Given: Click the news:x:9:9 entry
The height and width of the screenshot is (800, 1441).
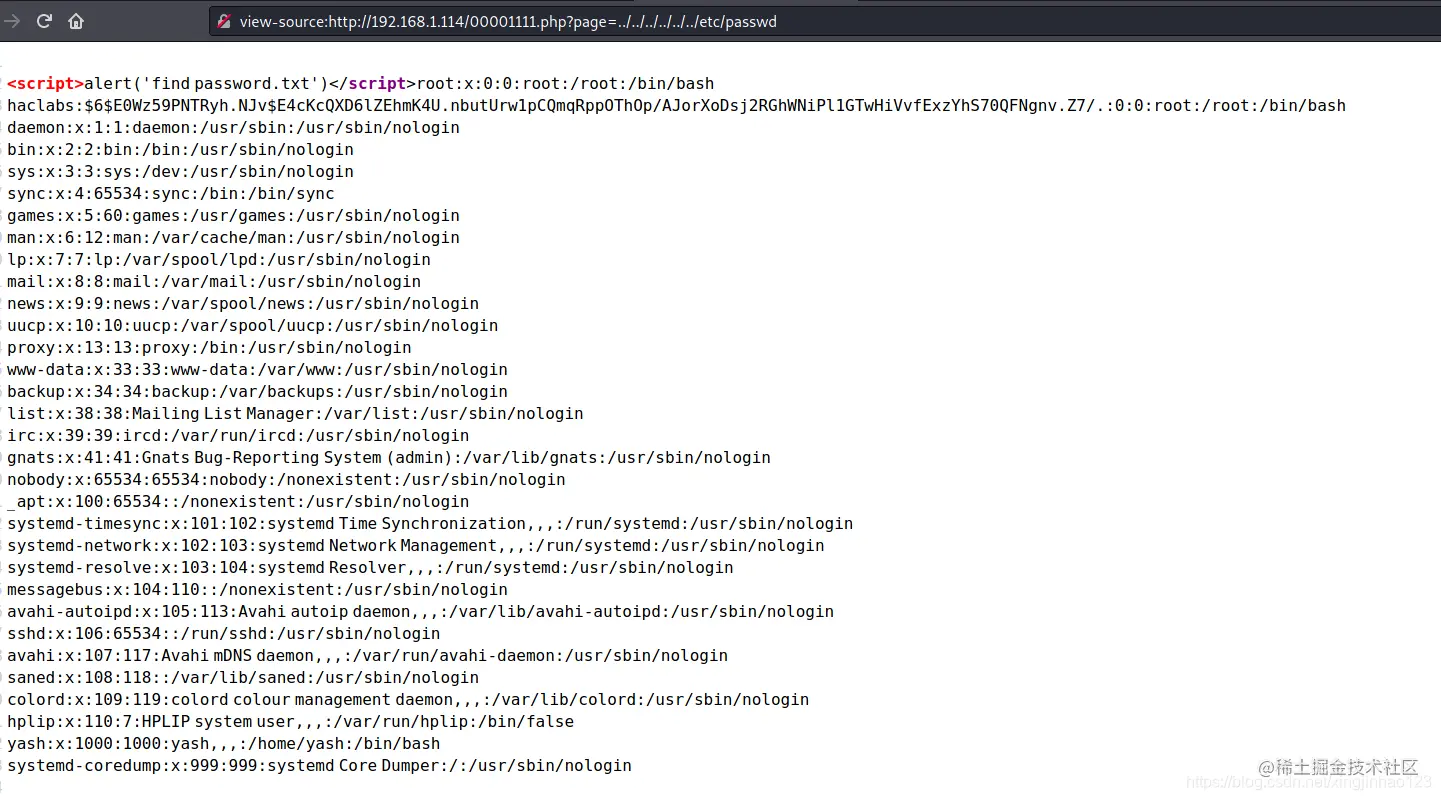Looking at the screenshot, I should [243, 303].
